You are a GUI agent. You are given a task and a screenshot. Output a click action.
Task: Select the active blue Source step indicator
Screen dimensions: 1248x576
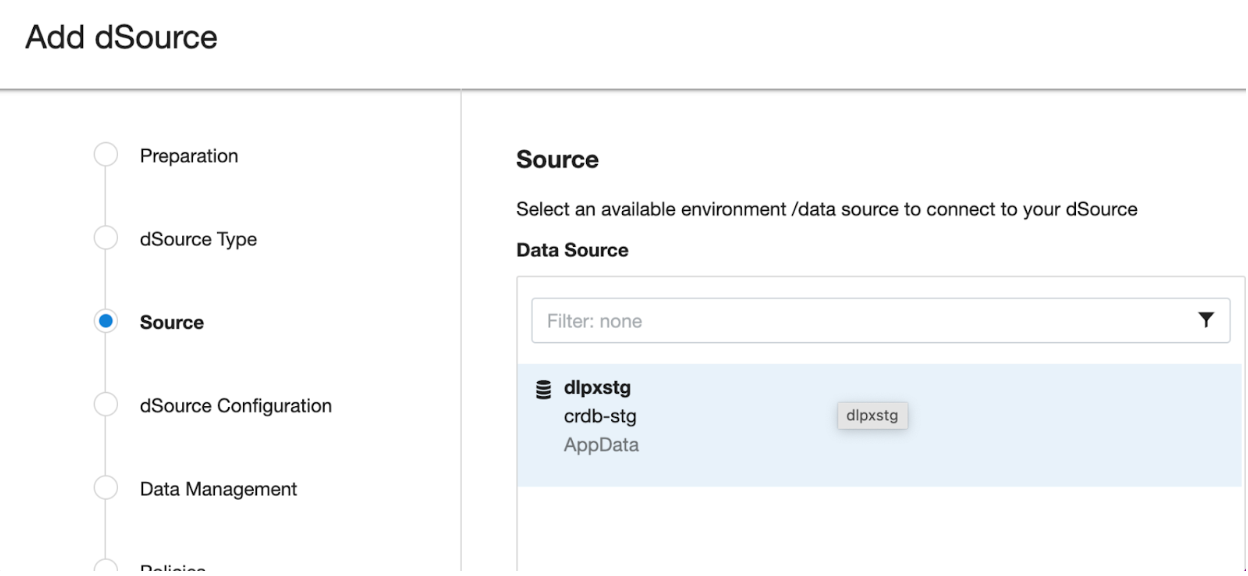pyautogui.click(x=105, y=322)
